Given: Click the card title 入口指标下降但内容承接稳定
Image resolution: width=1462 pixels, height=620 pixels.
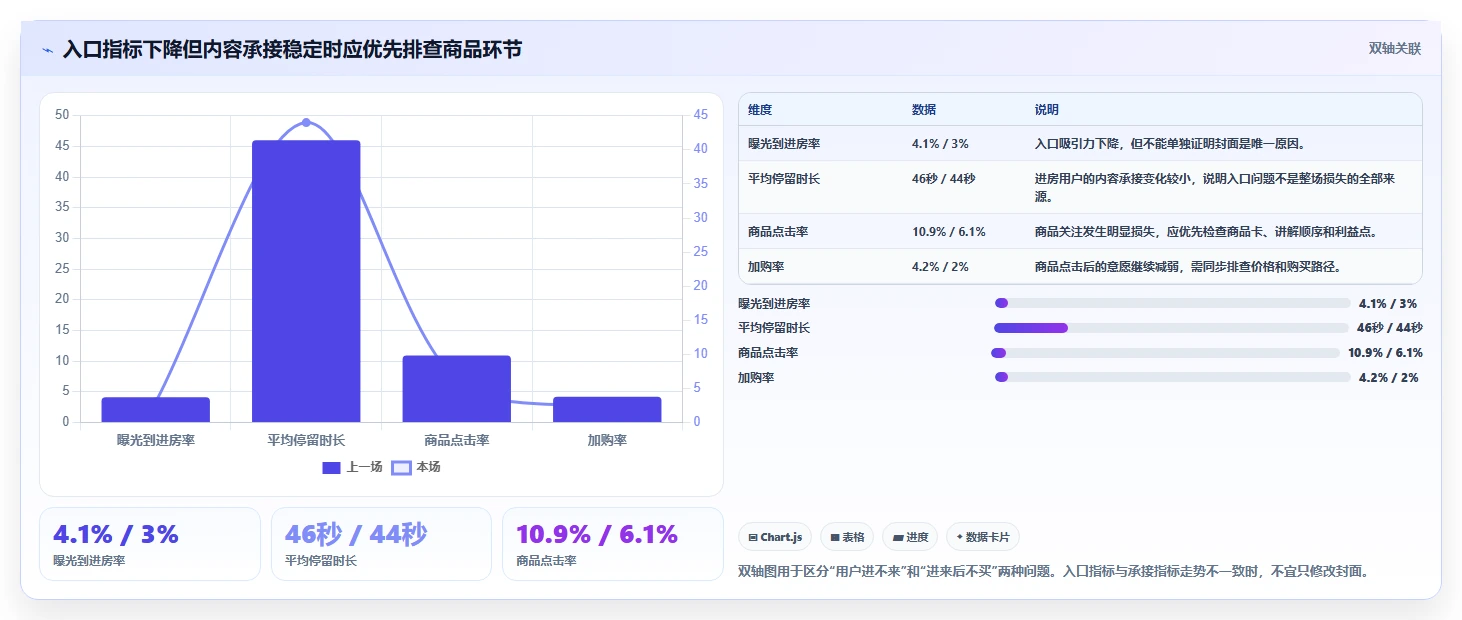Looking at the screenshot, I should coord(292,50).
